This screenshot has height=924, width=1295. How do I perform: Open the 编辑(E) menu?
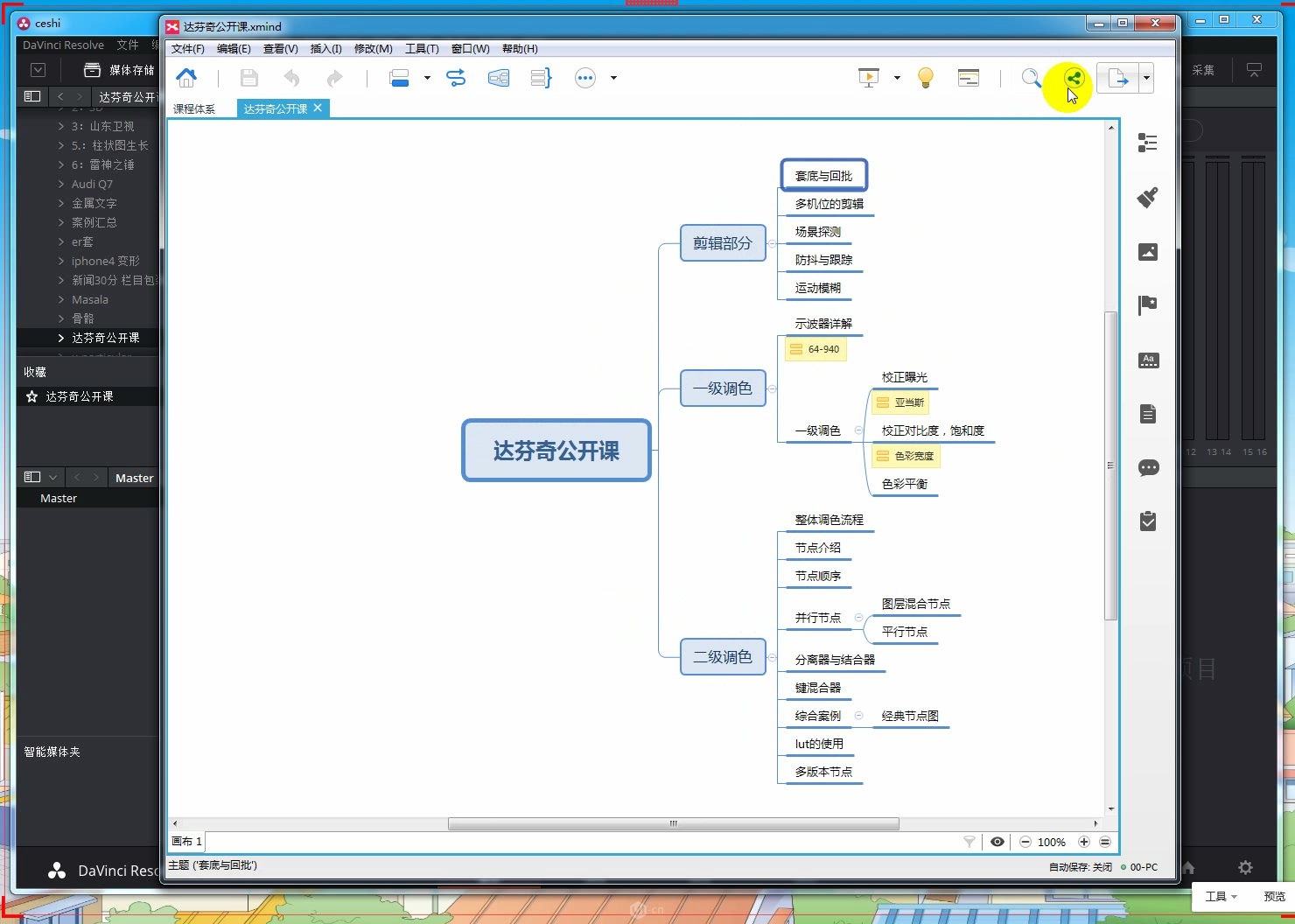pos(234,49)
